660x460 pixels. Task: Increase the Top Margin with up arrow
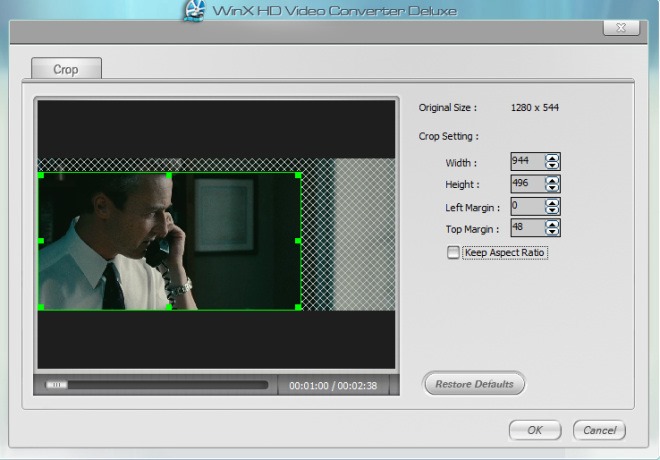click(552, 224)
